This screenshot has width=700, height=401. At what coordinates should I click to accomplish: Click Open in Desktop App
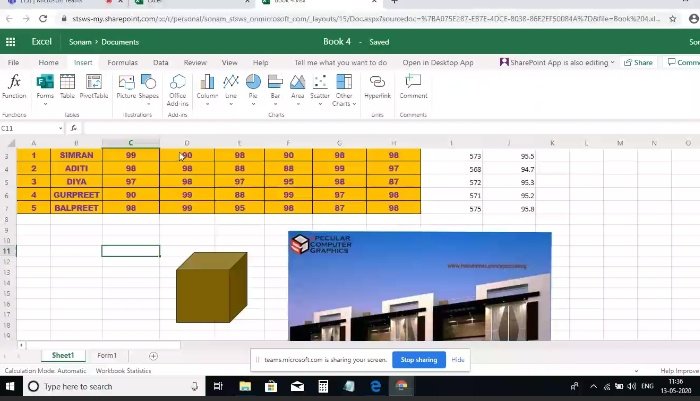pyautogui.click(x=438, y=63)
